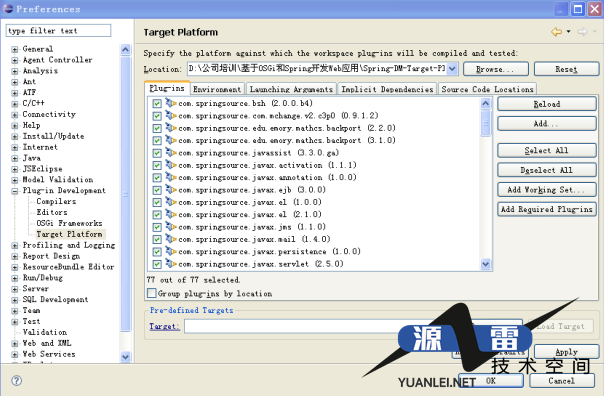Expand the Run/Debug node
Viewport: 604px width, 396px height.
[15, 278]
